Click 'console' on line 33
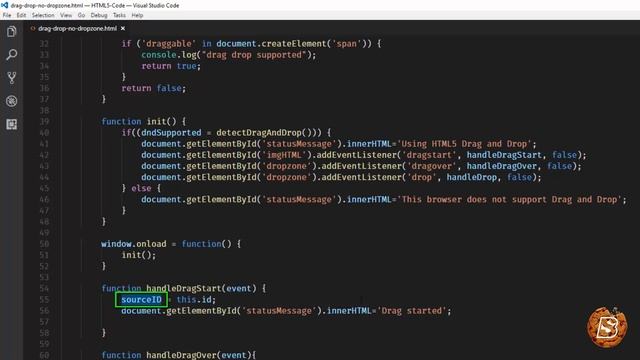This screenshot has height=360, width=640. (x=159, y=55)
